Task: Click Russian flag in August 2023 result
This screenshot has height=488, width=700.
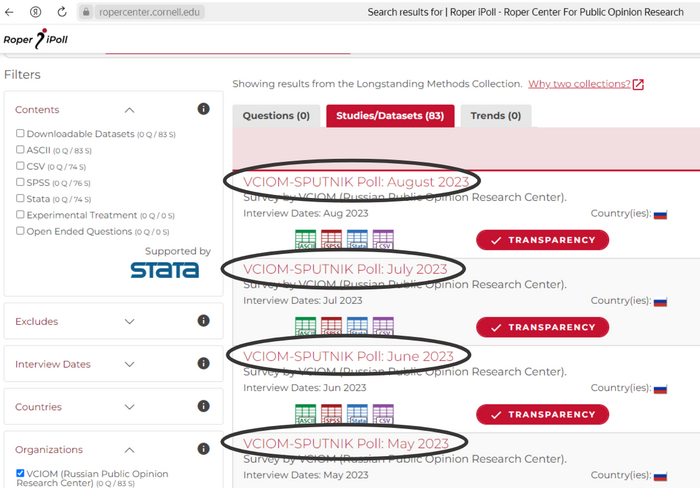Action: (x=660, y=215)
